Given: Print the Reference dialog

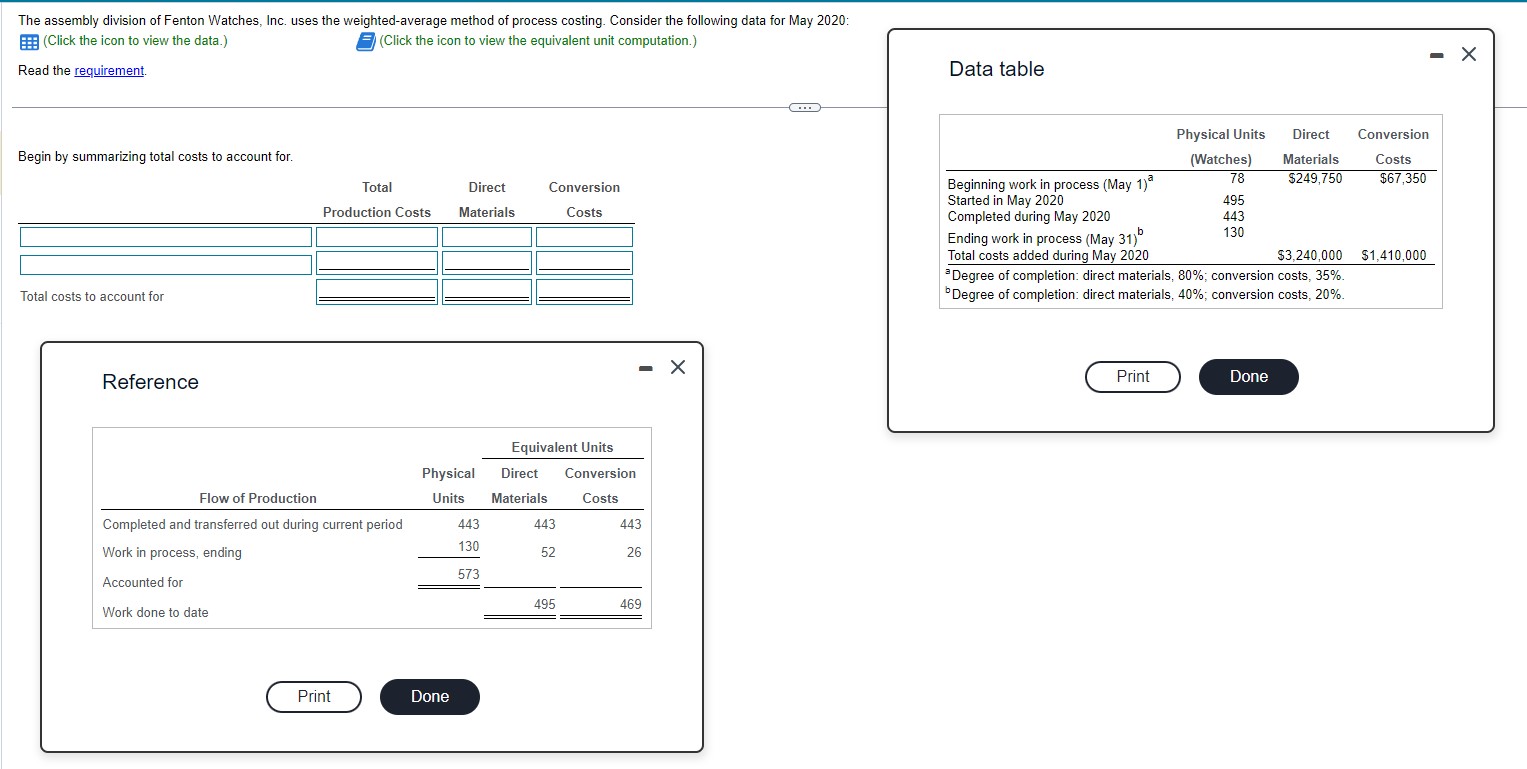Looking at the screenshot, I should (x=314, y=697).
